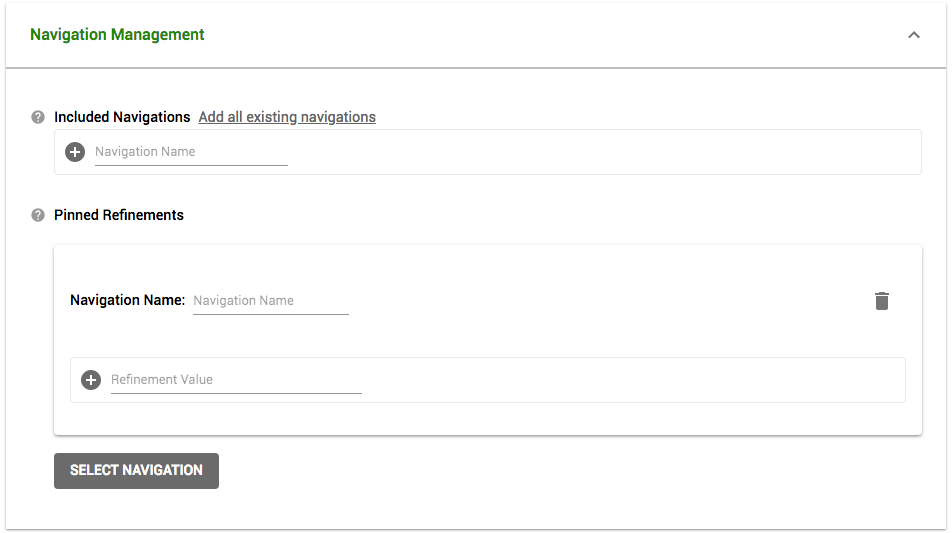952x533 pixels.
Task: Click the Navigation Management heading text
Action: pyautogui.click(x=117, y=35)
